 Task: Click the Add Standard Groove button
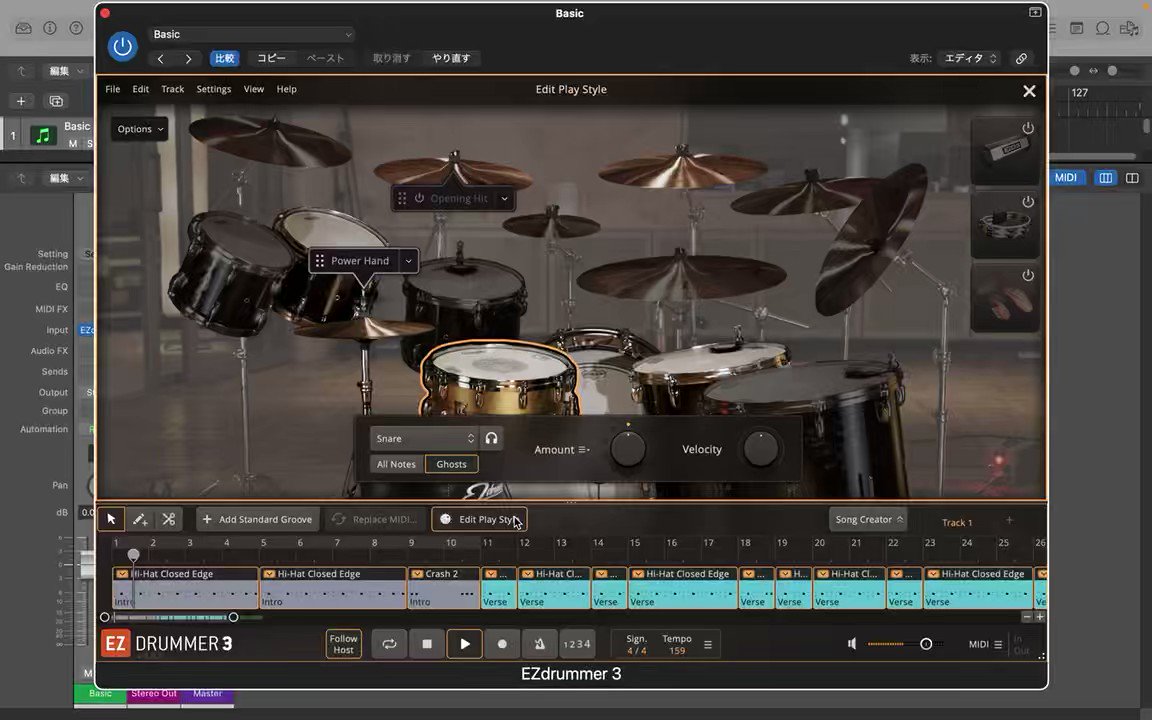click(x=257, y=519)
